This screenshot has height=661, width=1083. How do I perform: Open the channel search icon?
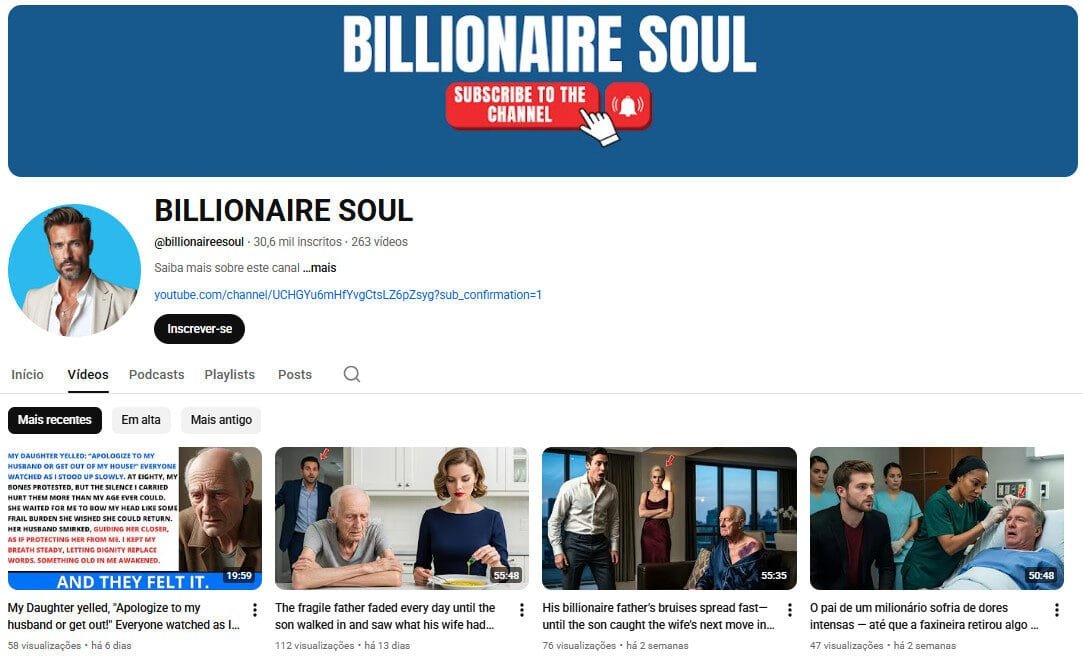tap(351, 373)
